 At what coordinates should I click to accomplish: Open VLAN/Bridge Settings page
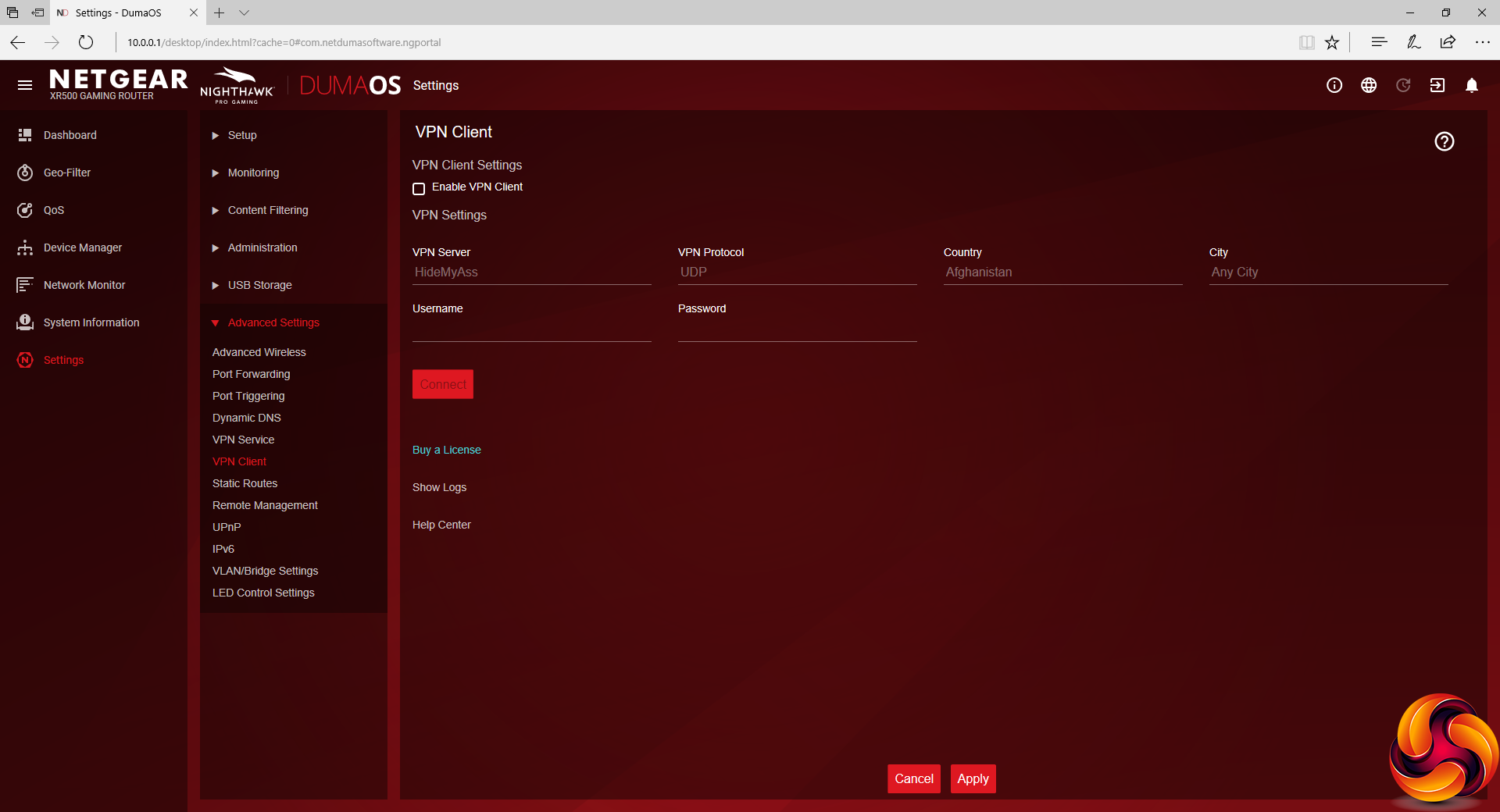pyautogui.click(x=265, y=571)
